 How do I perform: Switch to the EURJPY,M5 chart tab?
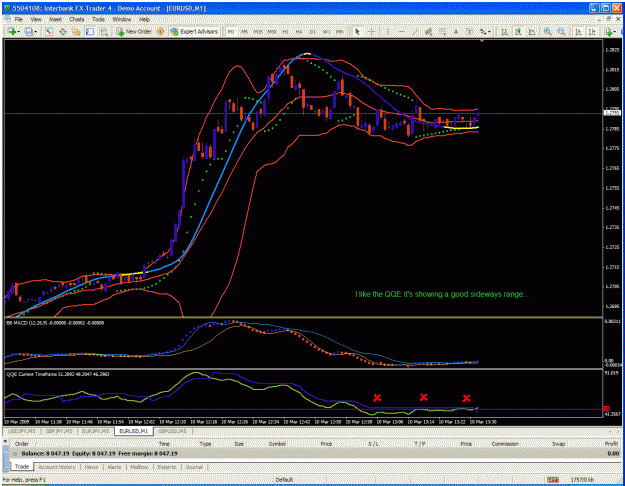point(95,431)
